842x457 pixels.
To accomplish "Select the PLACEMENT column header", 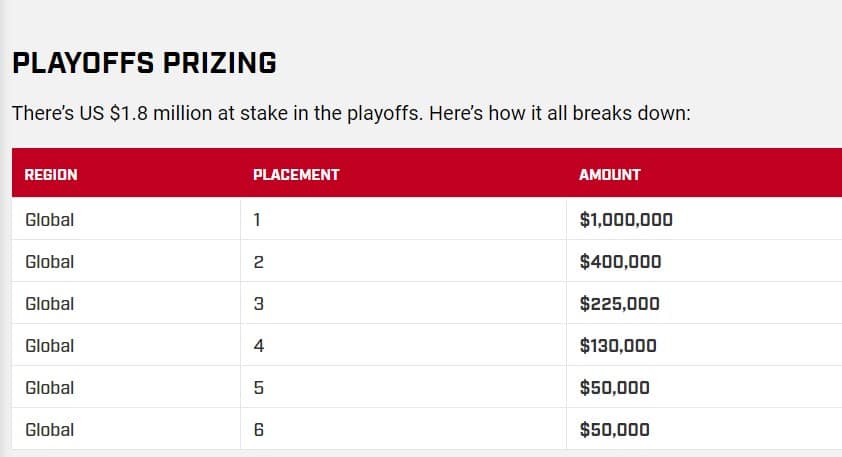I will click(296, 174).
